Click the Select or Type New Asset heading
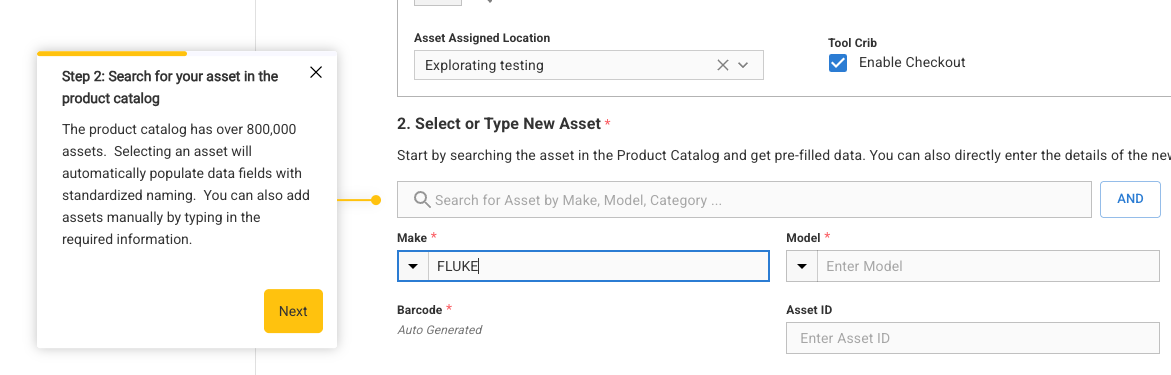 pos(499,124)
